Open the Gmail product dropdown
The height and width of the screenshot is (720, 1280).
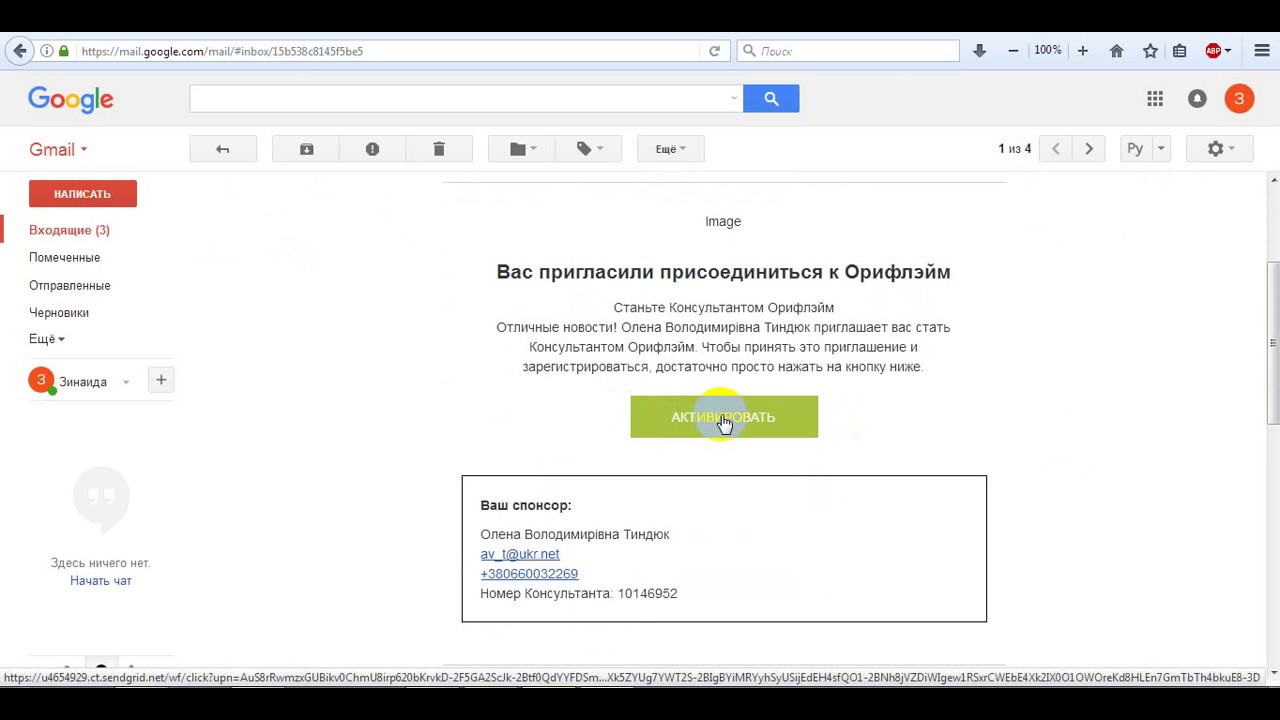(x=58, y=149)
